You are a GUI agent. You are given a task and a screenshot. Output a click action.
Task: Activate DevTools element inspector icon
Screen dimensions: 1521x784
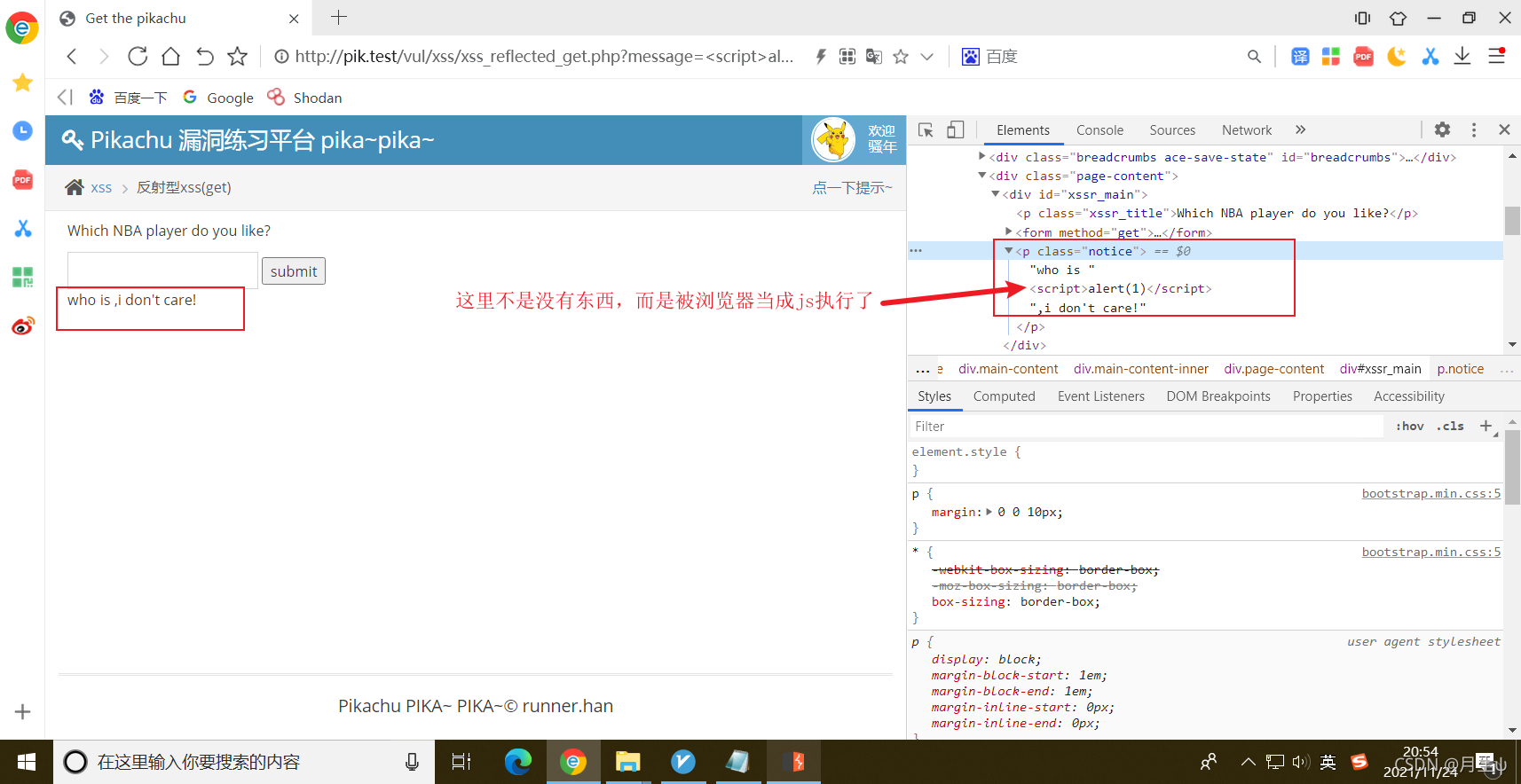click(926, 130)
